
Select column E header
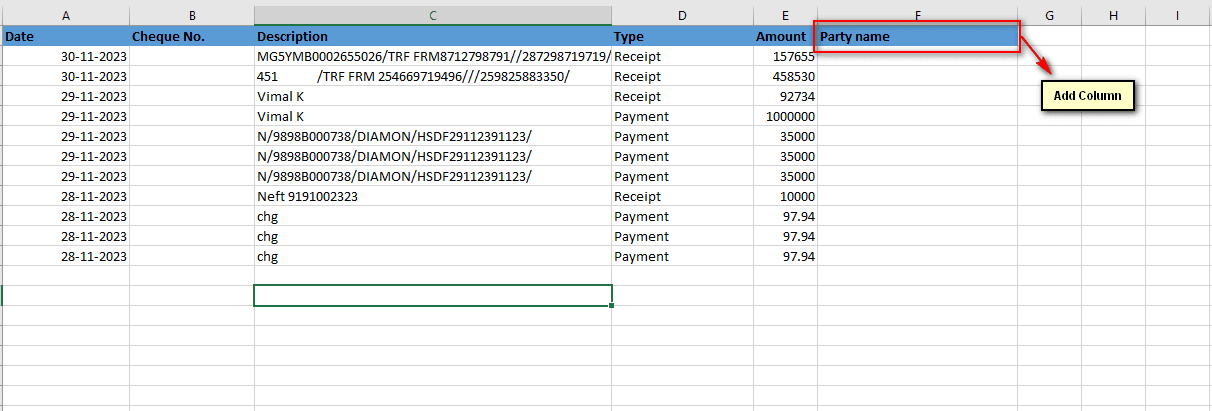(x=784, y=15)
